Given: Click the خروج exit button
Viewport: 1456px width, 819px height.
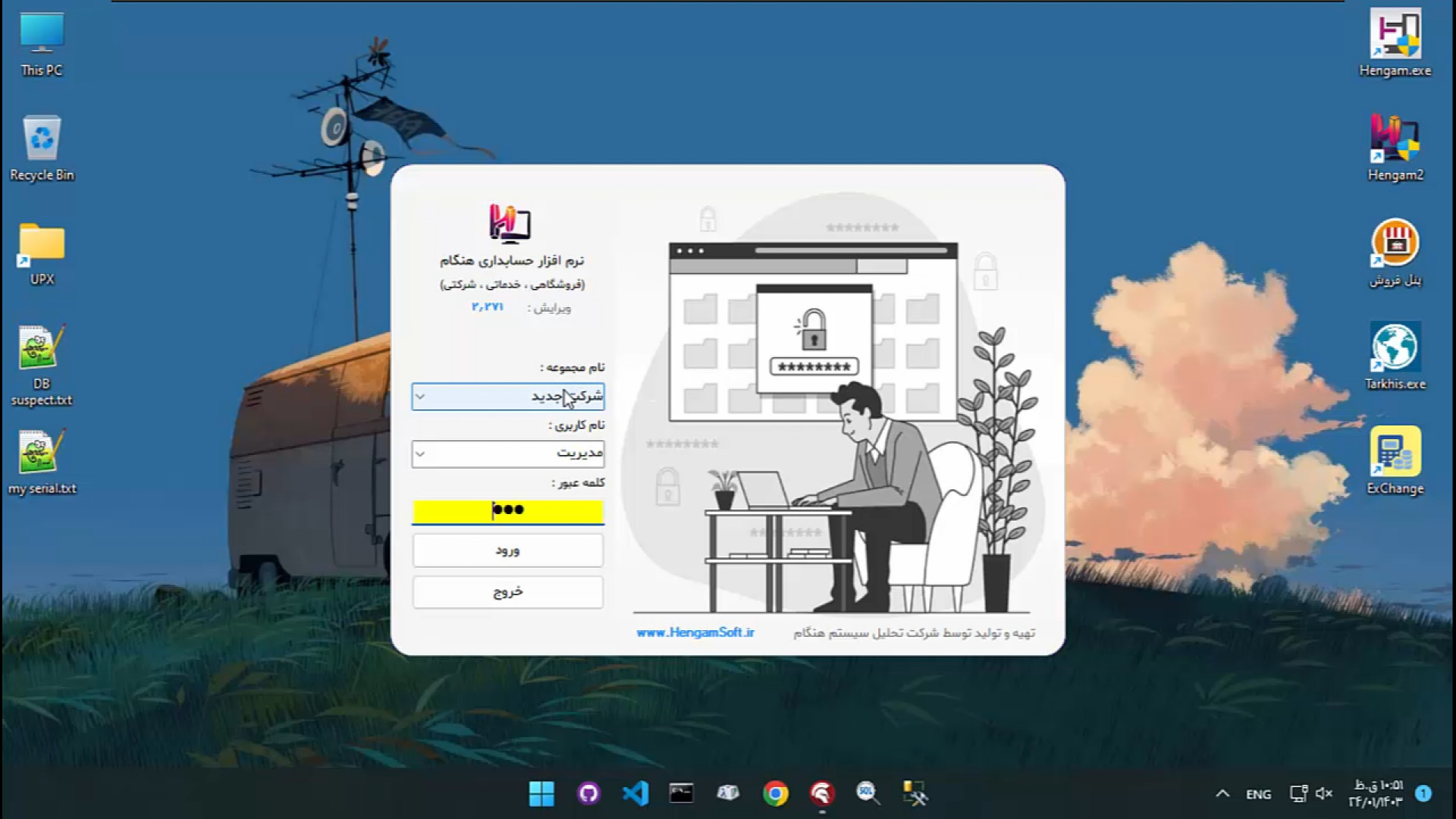Looking at the screenshot, I should click(x=508, y=592).
